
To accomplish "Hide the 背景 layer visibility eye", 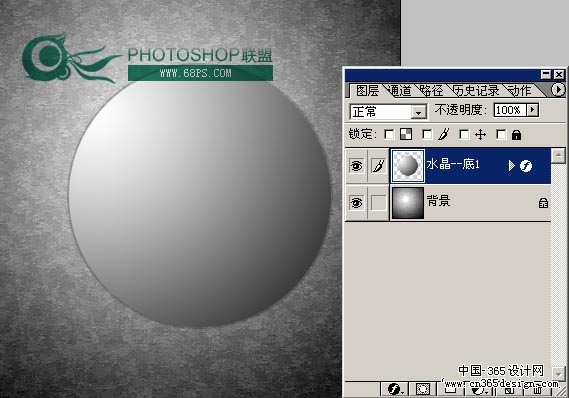I will coord(356,202).
